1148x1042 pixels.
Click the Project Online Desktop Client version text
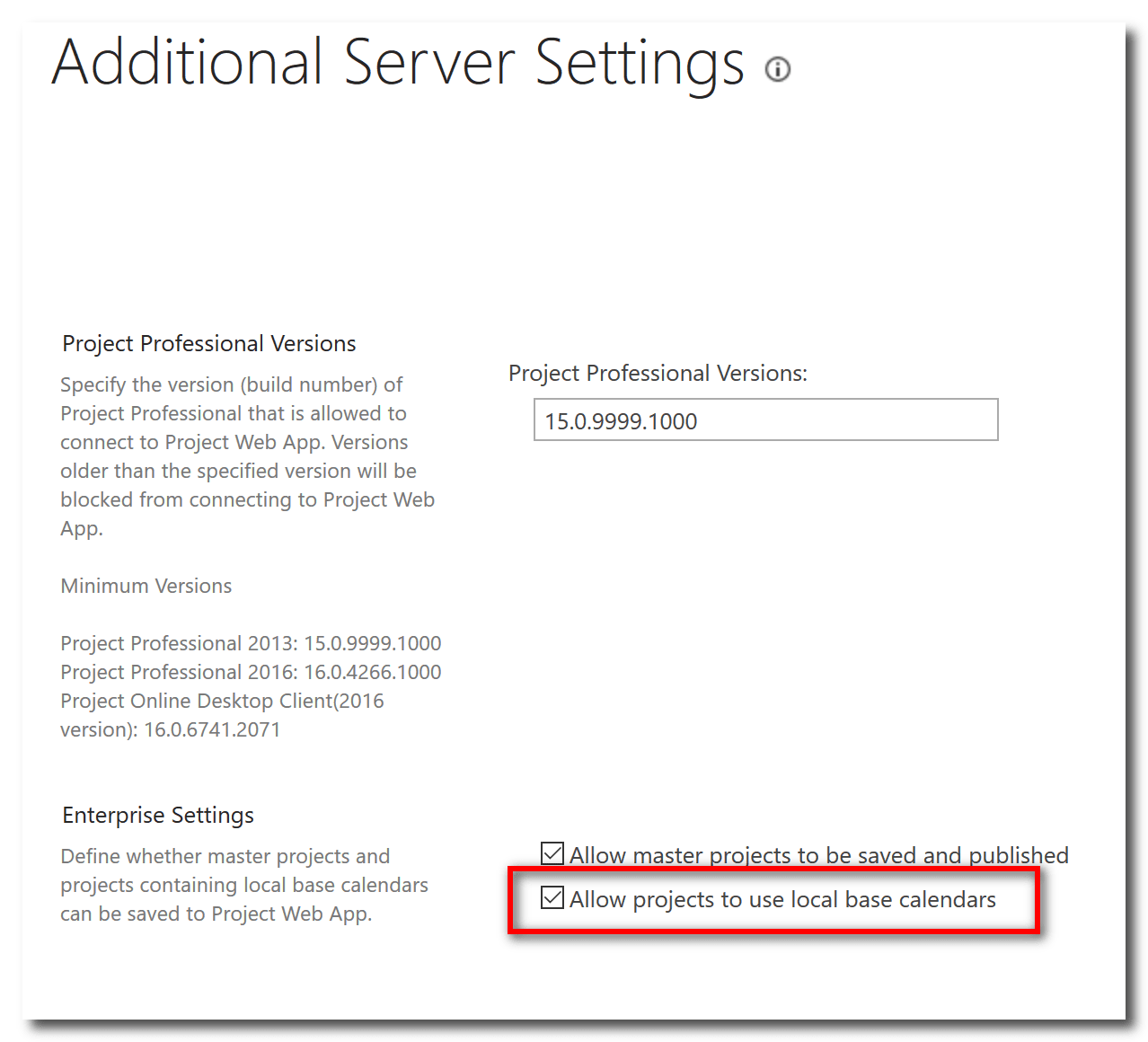[222, 715]
